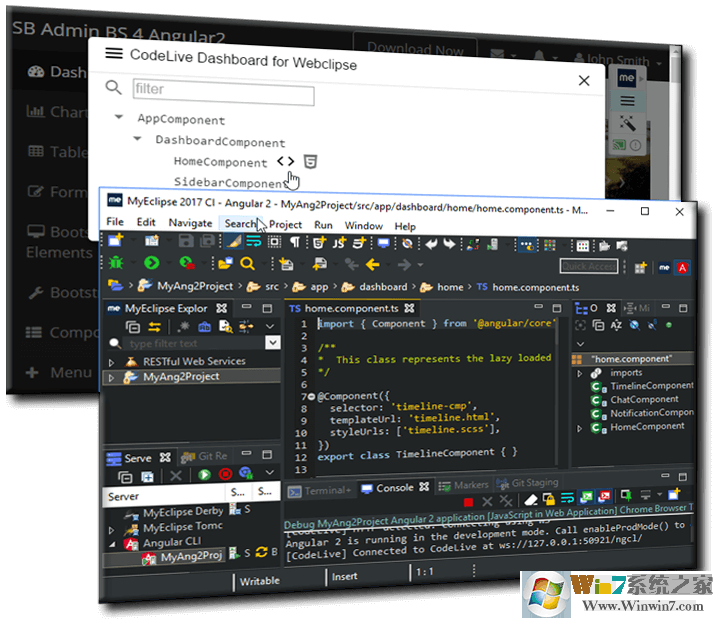The width and height of the screenshot is (720, 620).
Task: Open the Run menu
Action: tap(323, 225)
